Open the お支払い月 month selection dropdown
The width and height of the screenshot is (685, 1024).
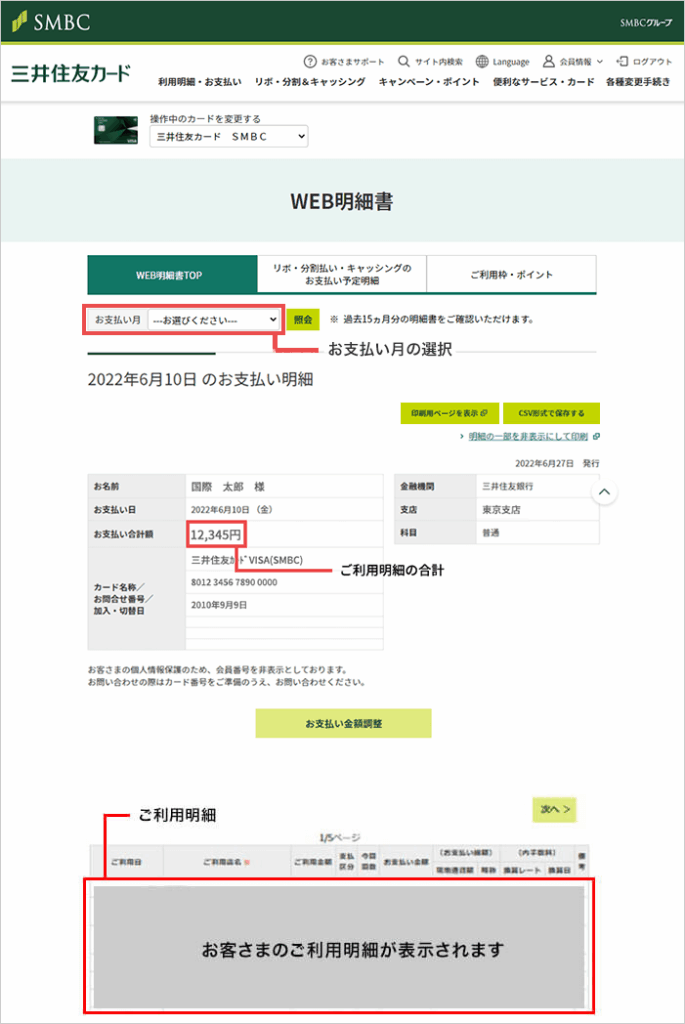point(213,320)
